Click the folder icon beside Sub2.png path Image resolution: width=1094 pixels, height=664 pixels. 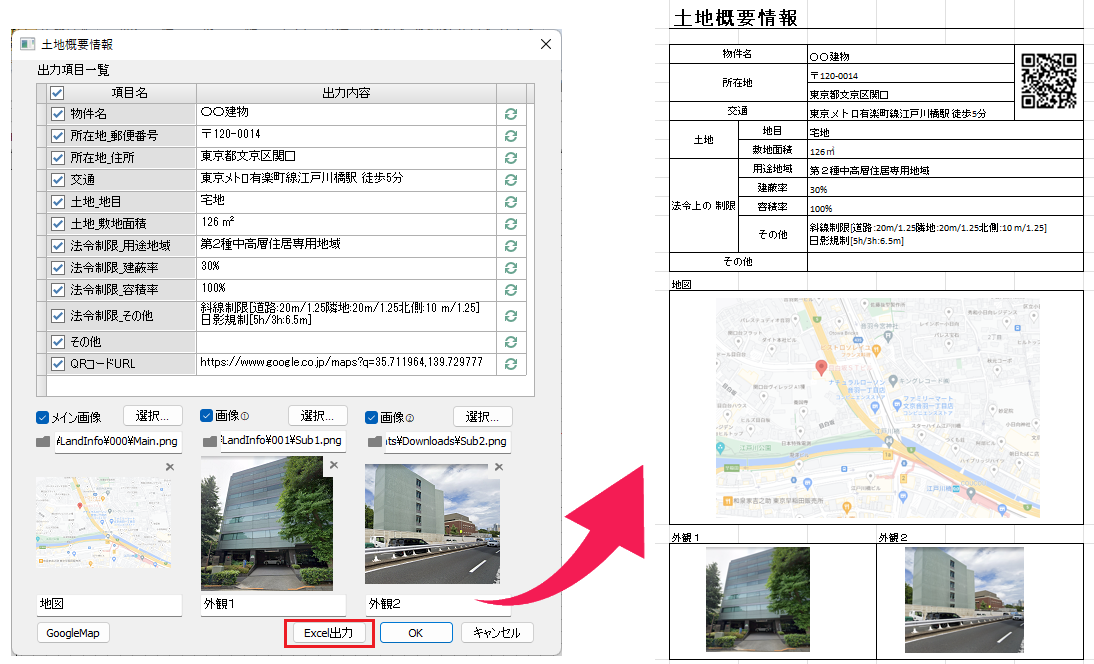click(x=375, y=441)
